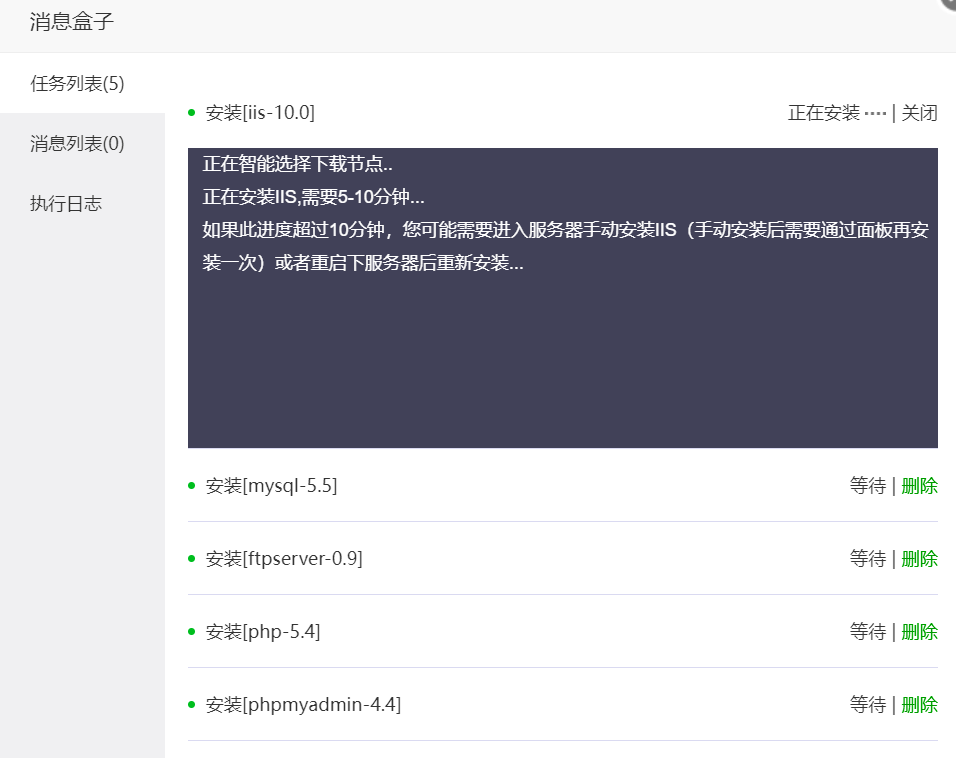956x758 pixels.
Task: Click log line starting with 如果此进度超过10分钟
Action: tap(566, 246)
